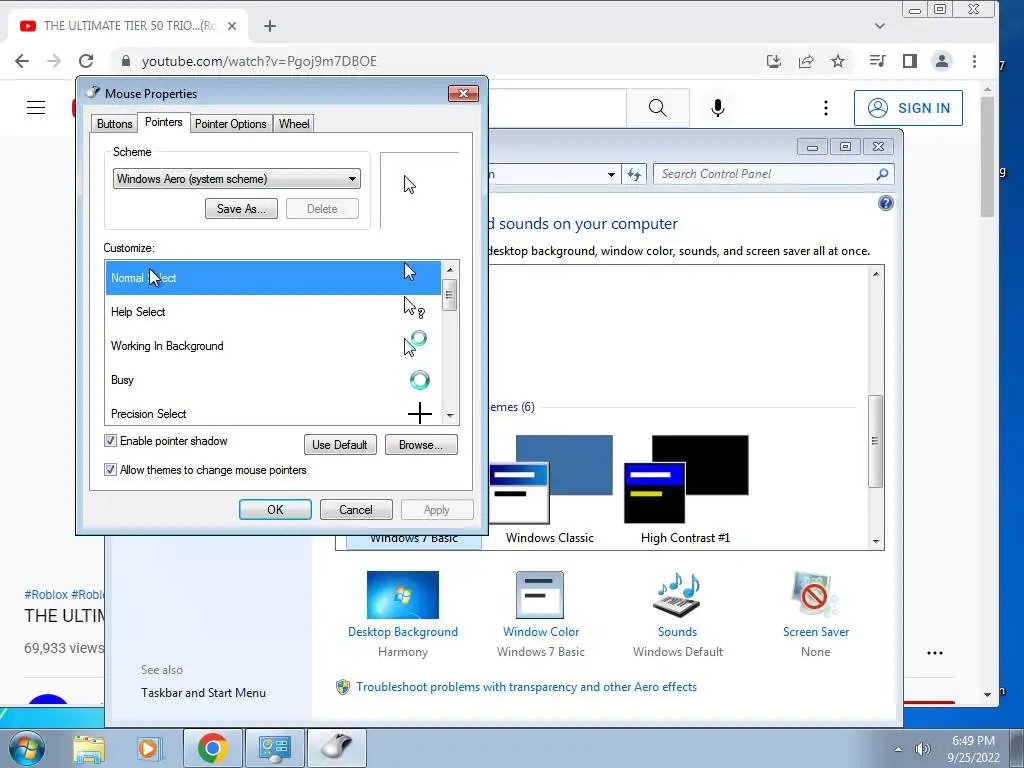Close the YouTube tab
1024x768 pixels.
232,26
